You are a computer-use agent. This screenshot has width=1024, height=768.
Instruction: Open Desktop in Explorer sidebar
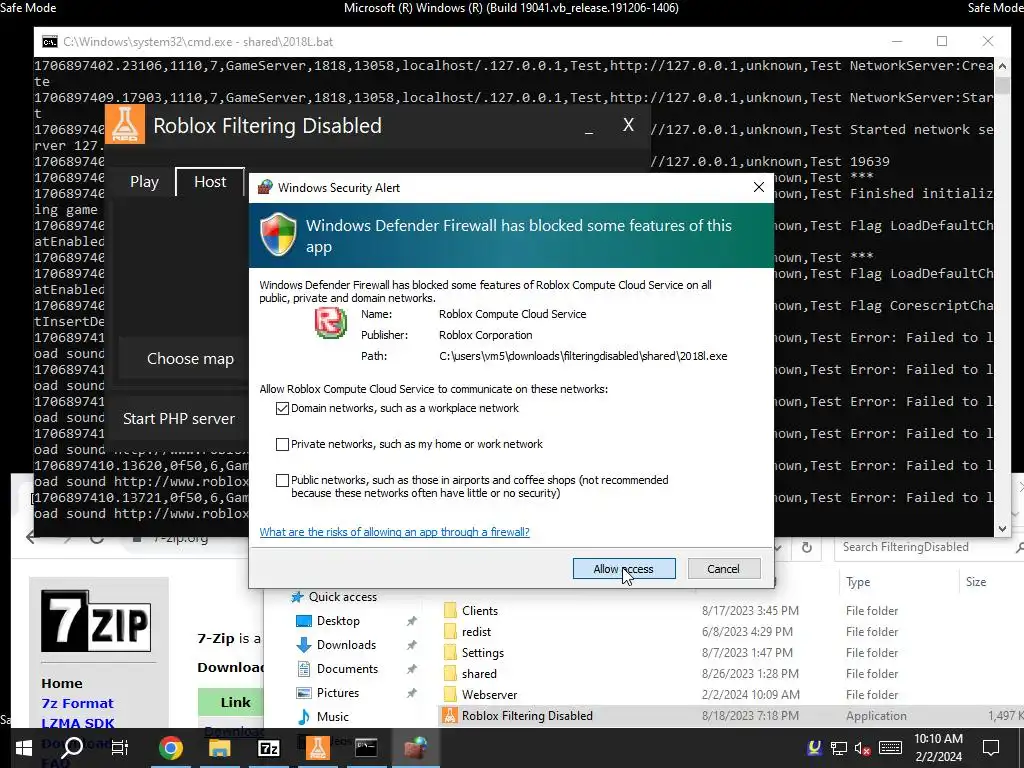tap(338, 621)
